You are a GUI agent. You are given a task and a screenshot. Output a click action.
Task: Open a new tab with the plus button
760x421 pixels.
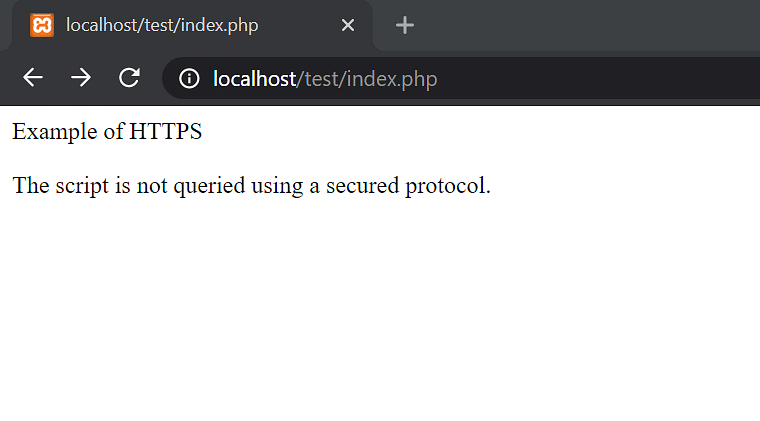pos(405,25)
